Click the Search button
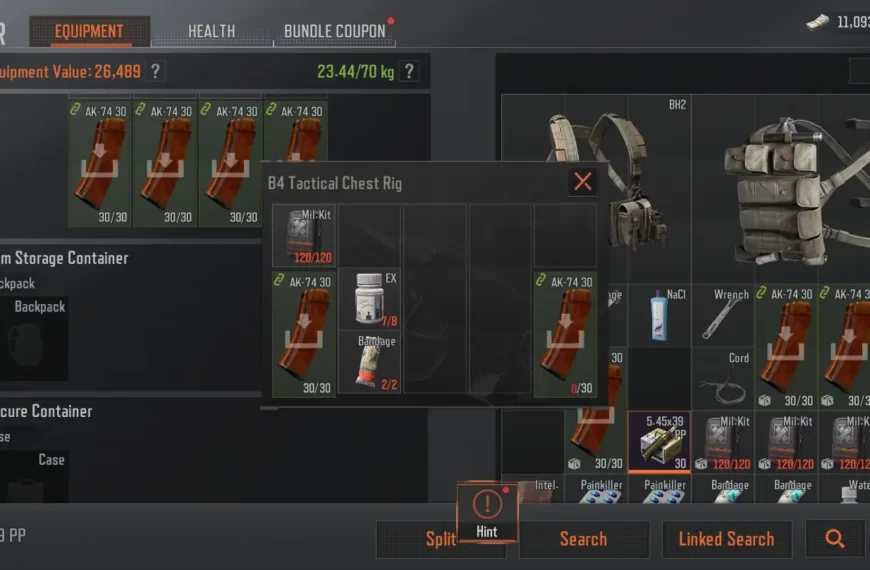 point(584,539)
